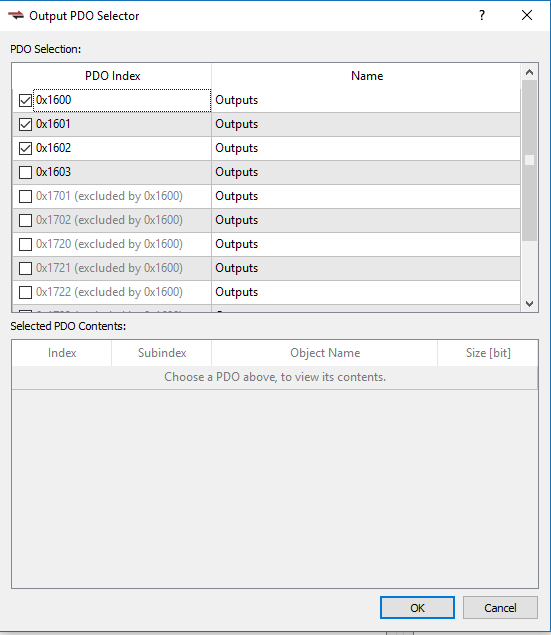The width and height of the screenshot is (551, 635).
Task: Click the Outputs cell in 0x1722 row
Action: tap(366, 292)
